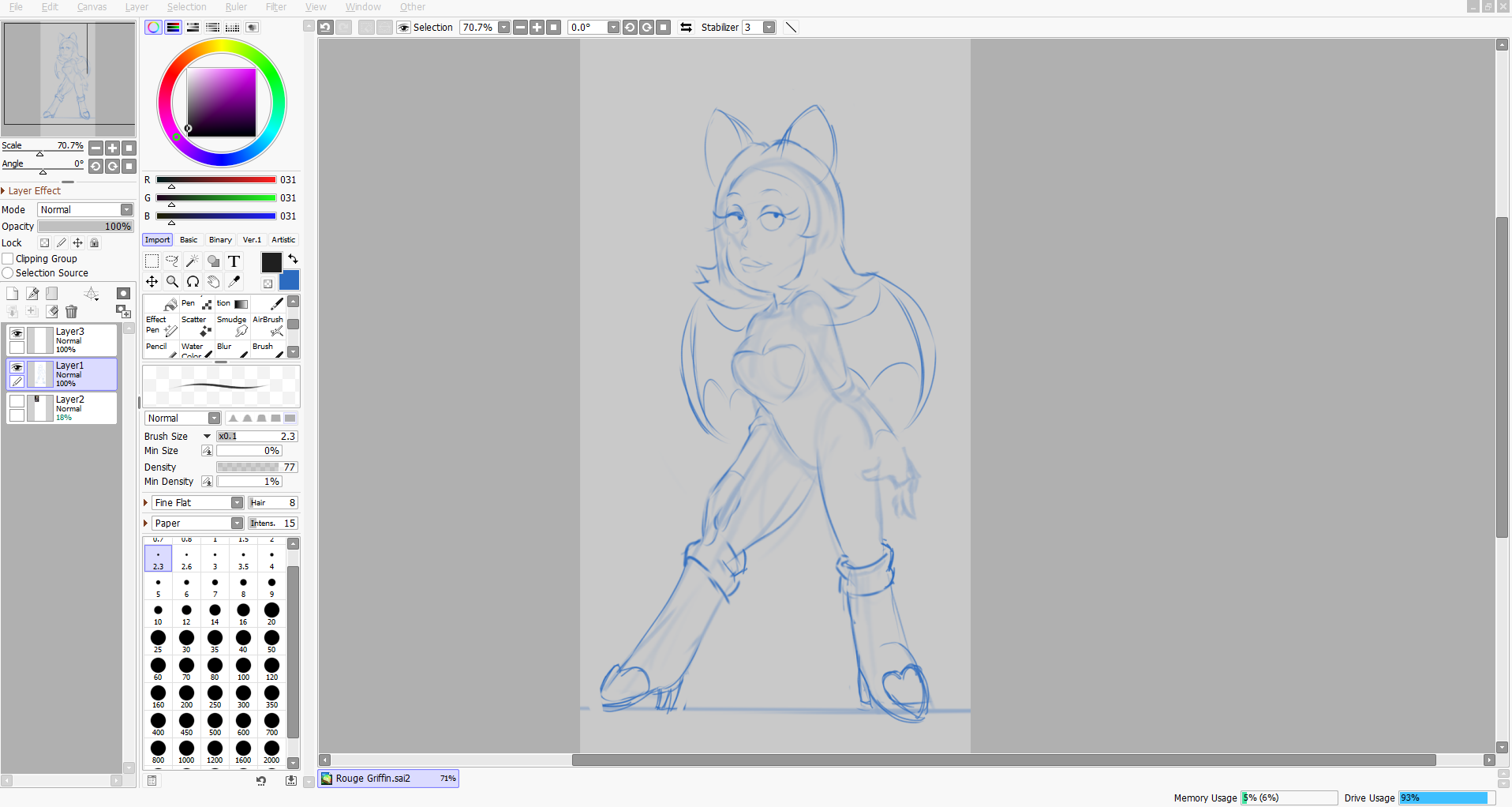Switch to the Basic brush tab
Screen dimensions: 1512x807
point(189,240)
